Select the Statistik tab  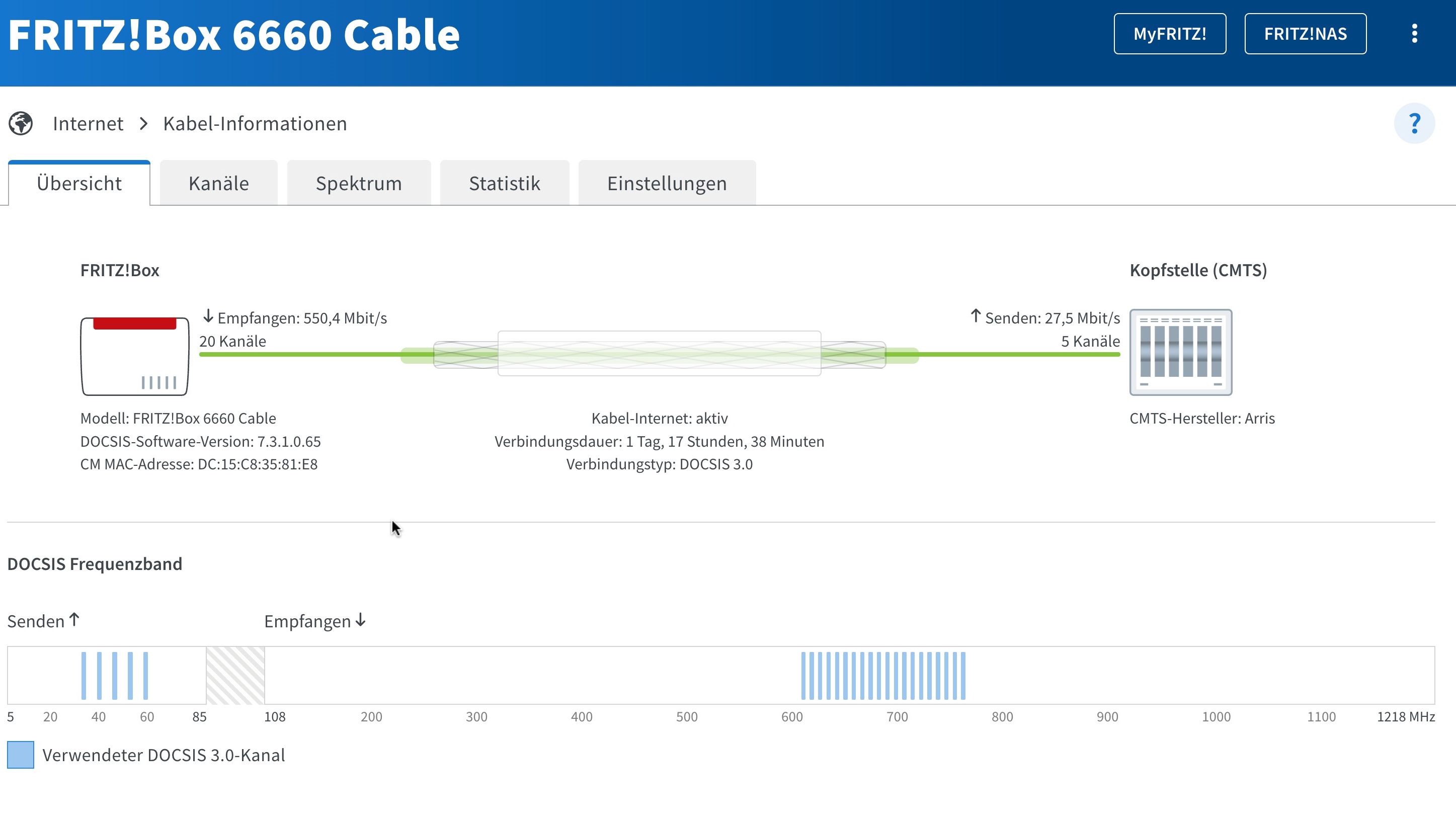[x=504, y=183]
